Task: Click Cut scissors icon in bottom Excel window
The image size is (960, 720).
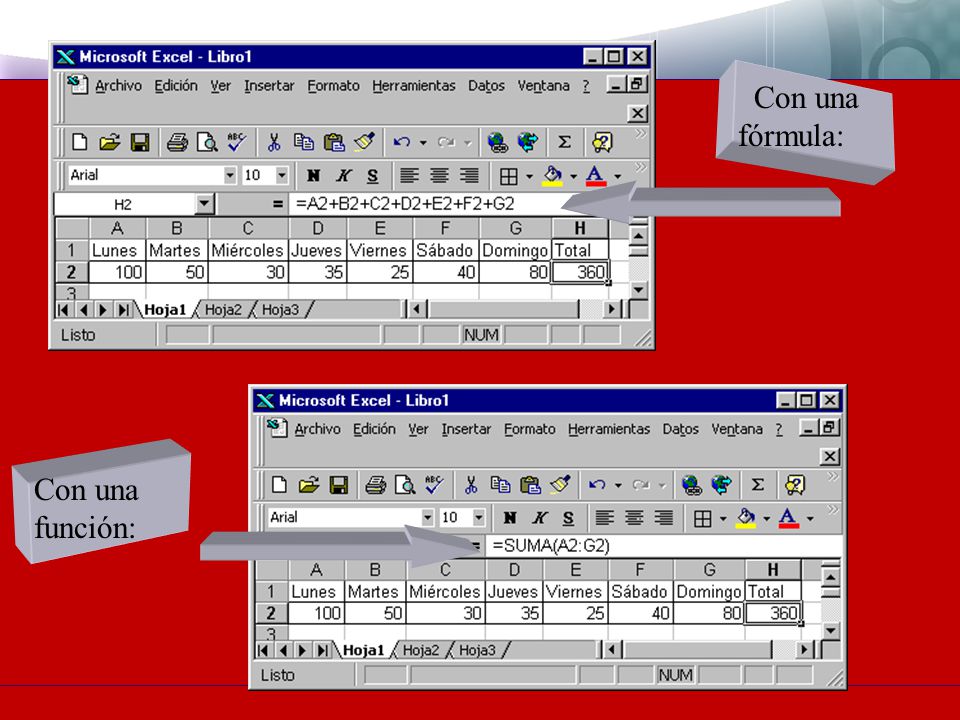Action: (x=471, y=485)
